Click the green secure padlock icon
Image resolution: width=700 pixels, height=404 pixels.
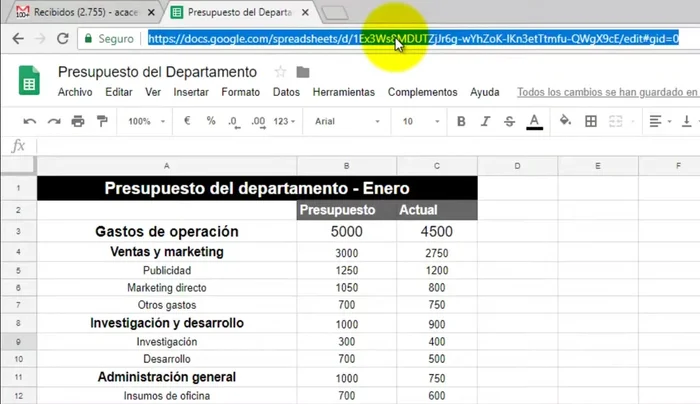88,38
